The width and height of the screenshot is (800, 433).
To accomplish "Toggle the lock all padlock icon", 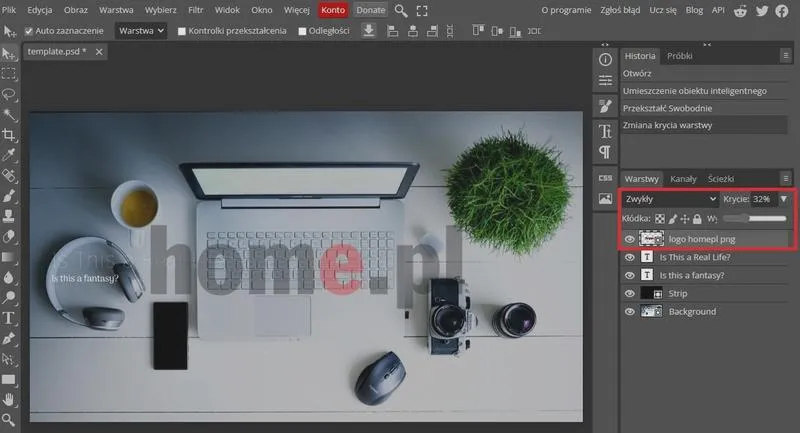I will pos(697,219).
